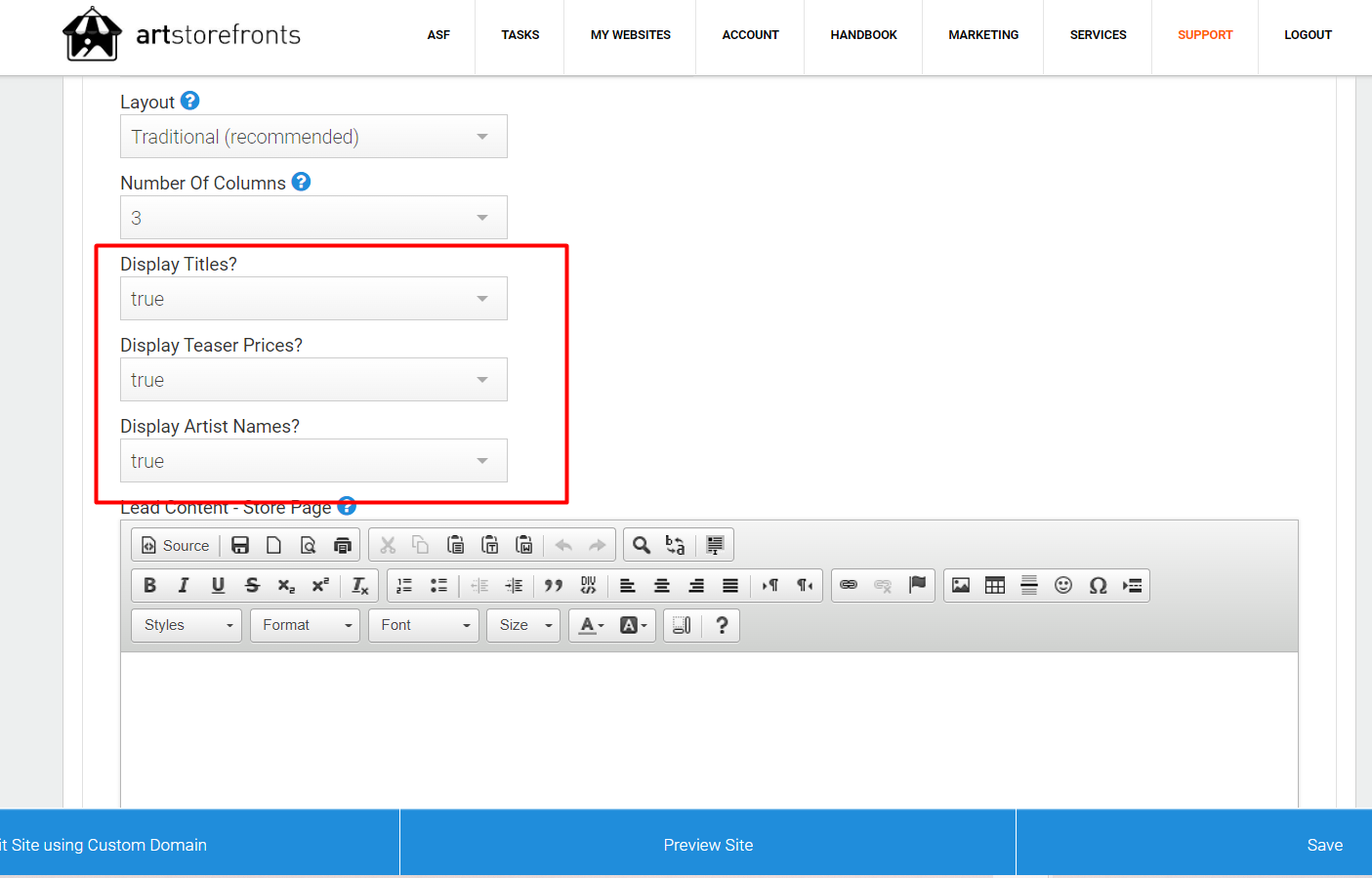Click the New Page editor icon
Image resolution: width=1372 pixels, height=878 pixels.
(274, 545)
